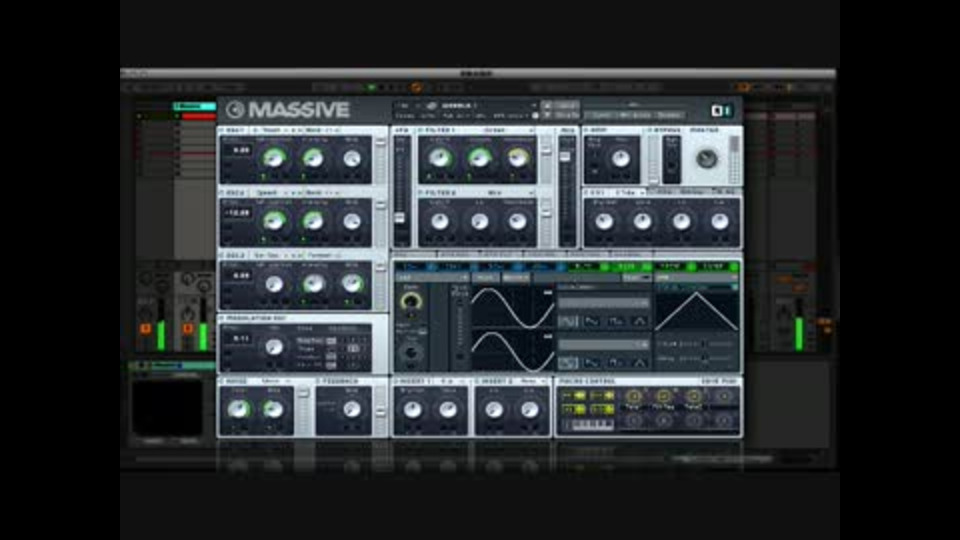Grab the blue handle of slot 4 Env
The height and width of the screenshot is (540, 960).
click(x=561, y=267)
